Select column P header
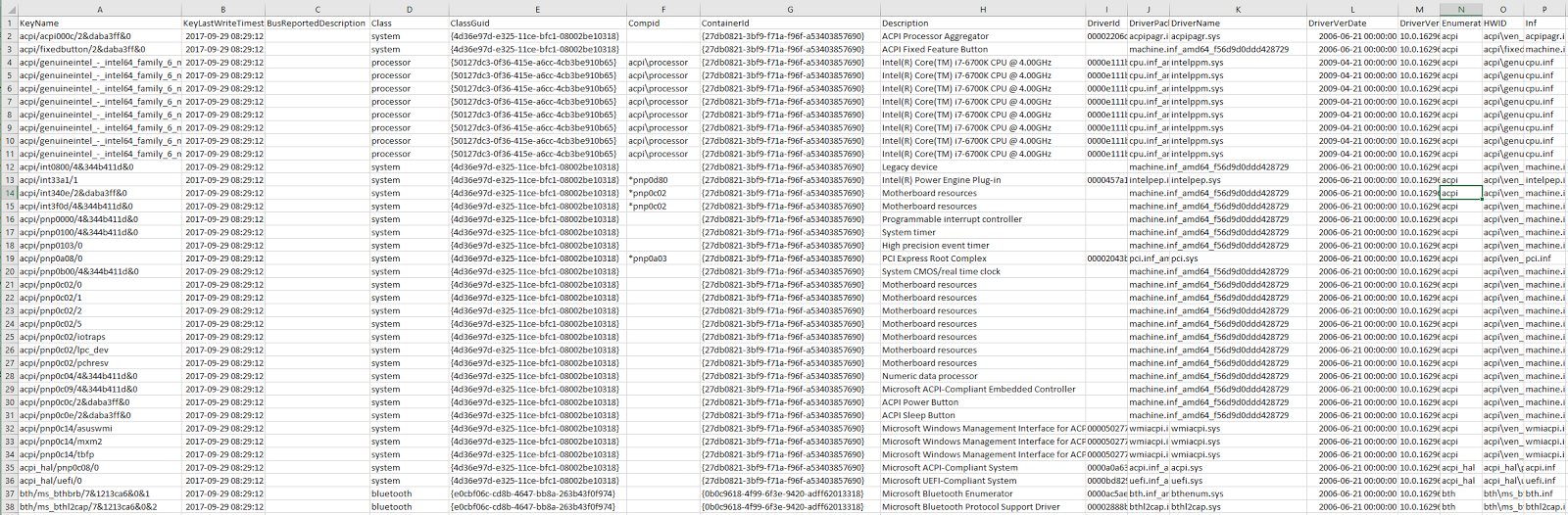The image size is (1568, 515). point(1544,9)
